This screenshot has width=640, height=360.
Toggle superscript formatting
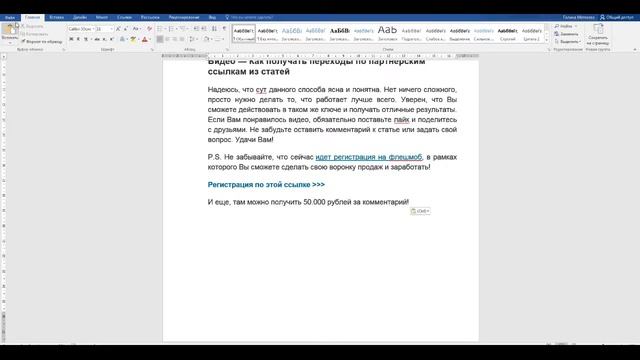[x=111, y=39]
